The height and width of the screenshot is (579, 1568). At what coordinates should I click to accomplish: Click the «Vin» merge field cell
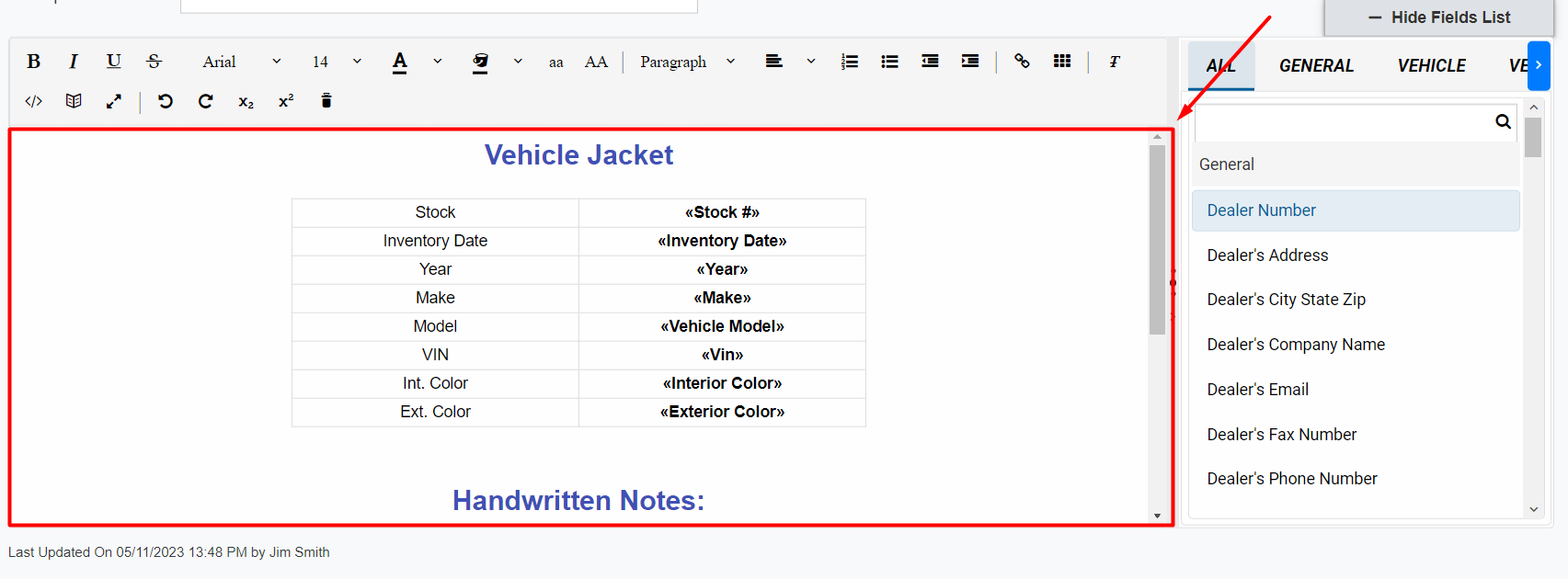click(x=722, y=355)
